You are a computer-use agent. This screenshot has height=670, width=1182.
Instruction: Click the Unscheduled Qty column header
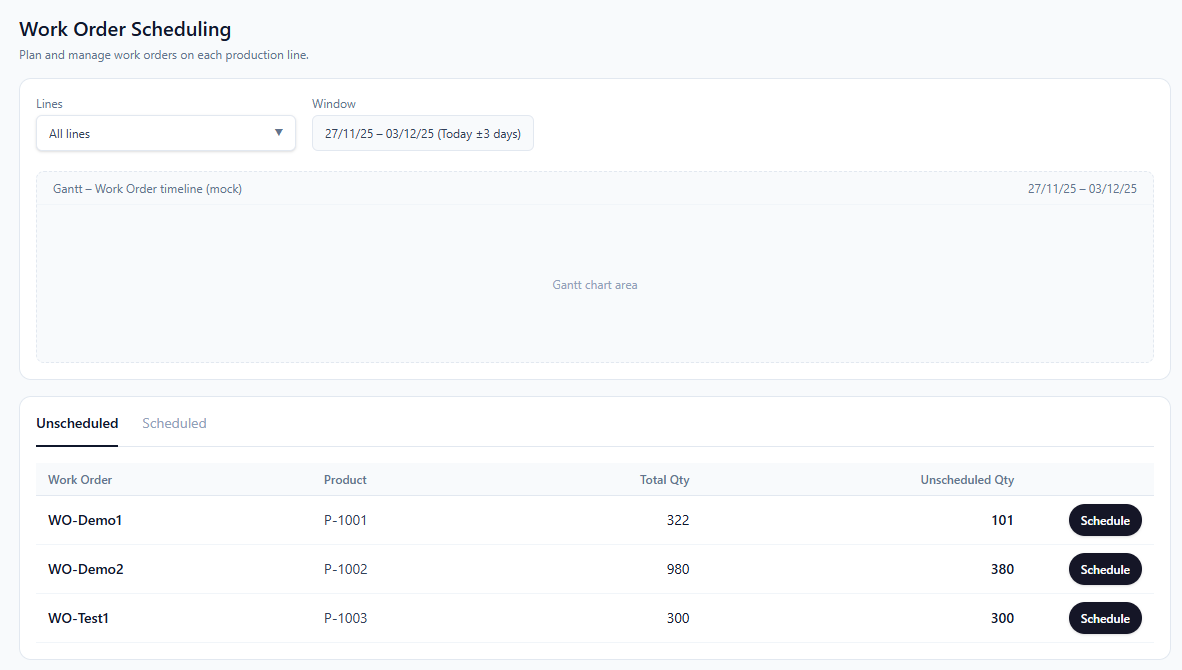(x=966, y=480)
